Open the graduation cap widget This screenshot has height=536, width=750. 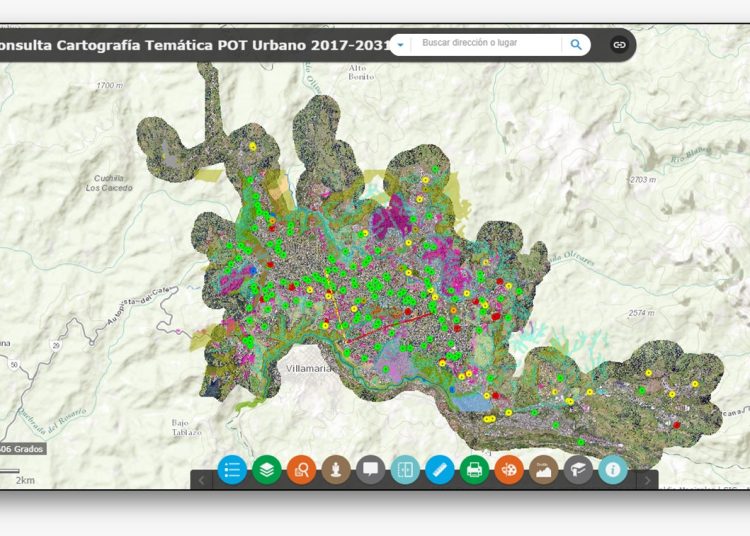(578, 470)
